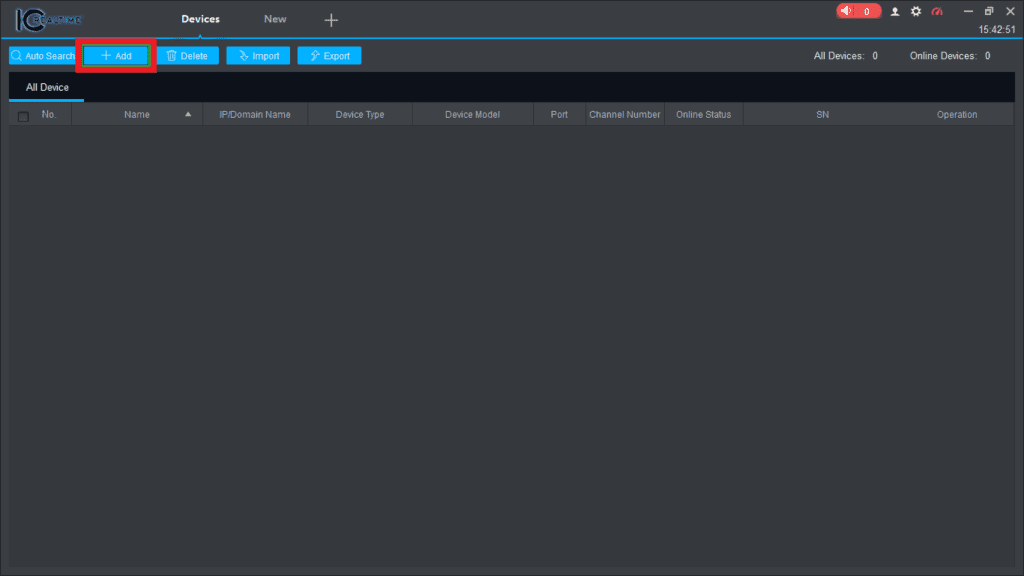1024x576 pixels.
Task: Select the All Device tab
Action: point(47,88)
